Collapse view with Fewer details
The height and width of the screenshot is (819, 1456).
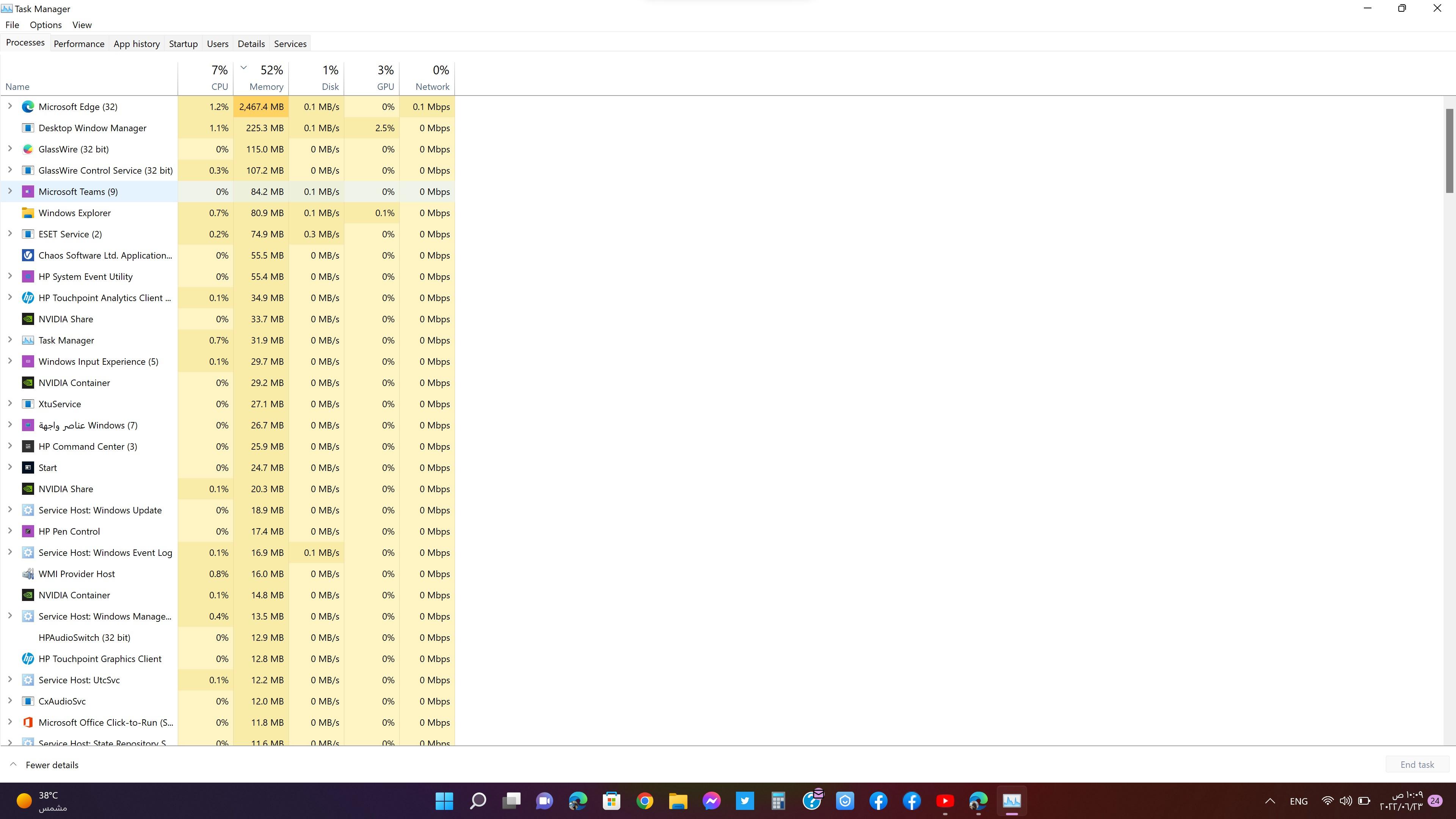pyautogui.click(x=44, y=765)
